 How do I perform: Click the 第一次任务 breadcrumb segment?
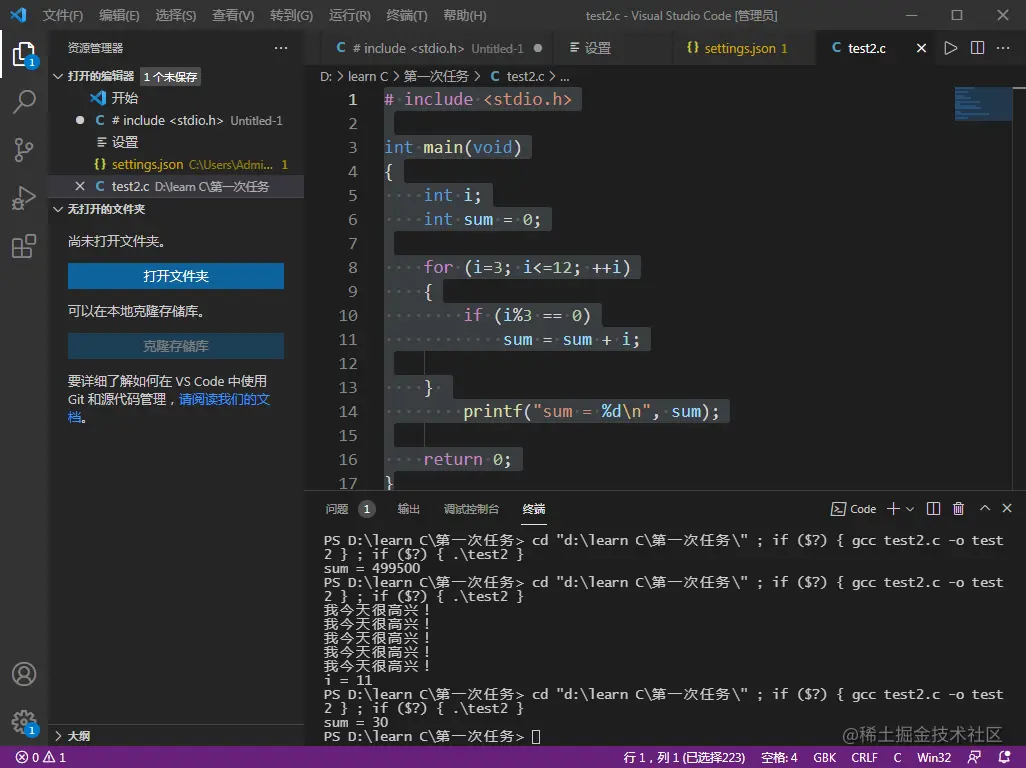click(x=436, y=77)
